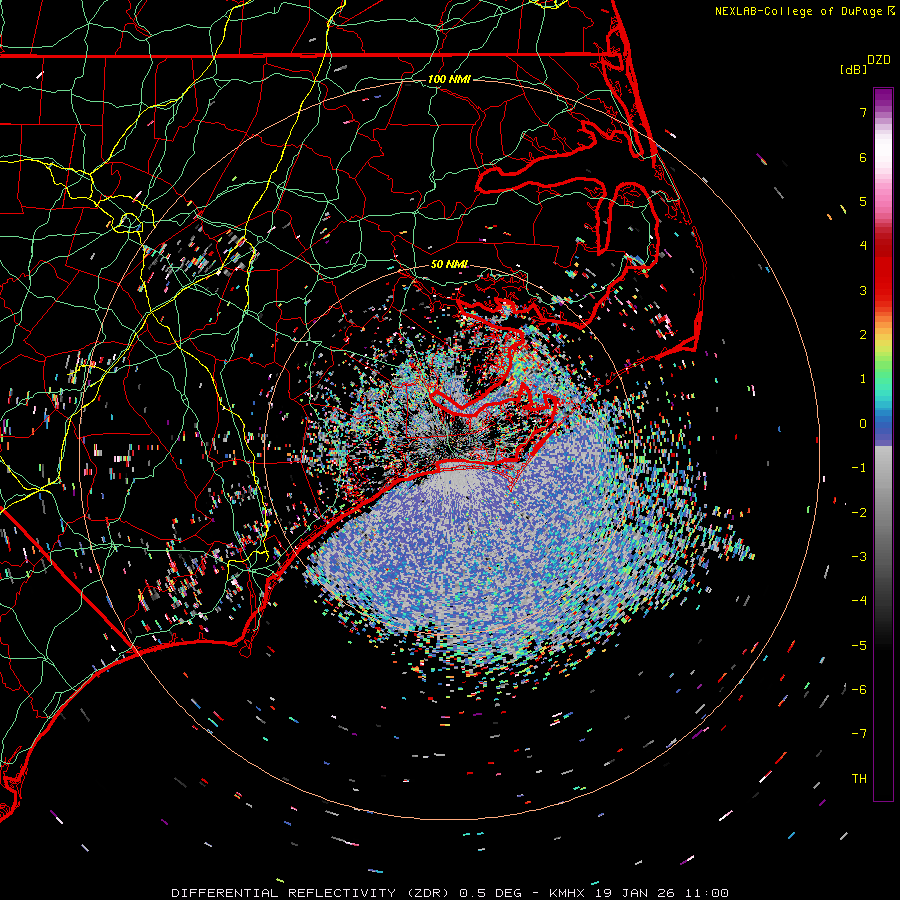Click the legend value 4

(x=863, y=246)
